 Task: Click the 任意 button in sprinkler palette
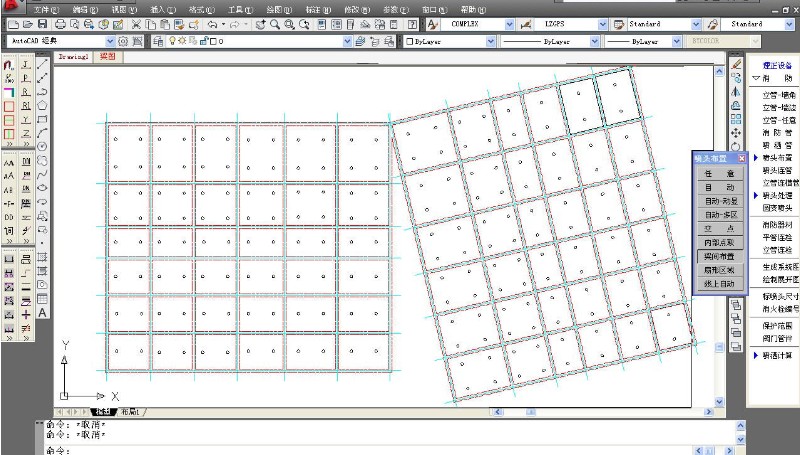coord(719,173)
